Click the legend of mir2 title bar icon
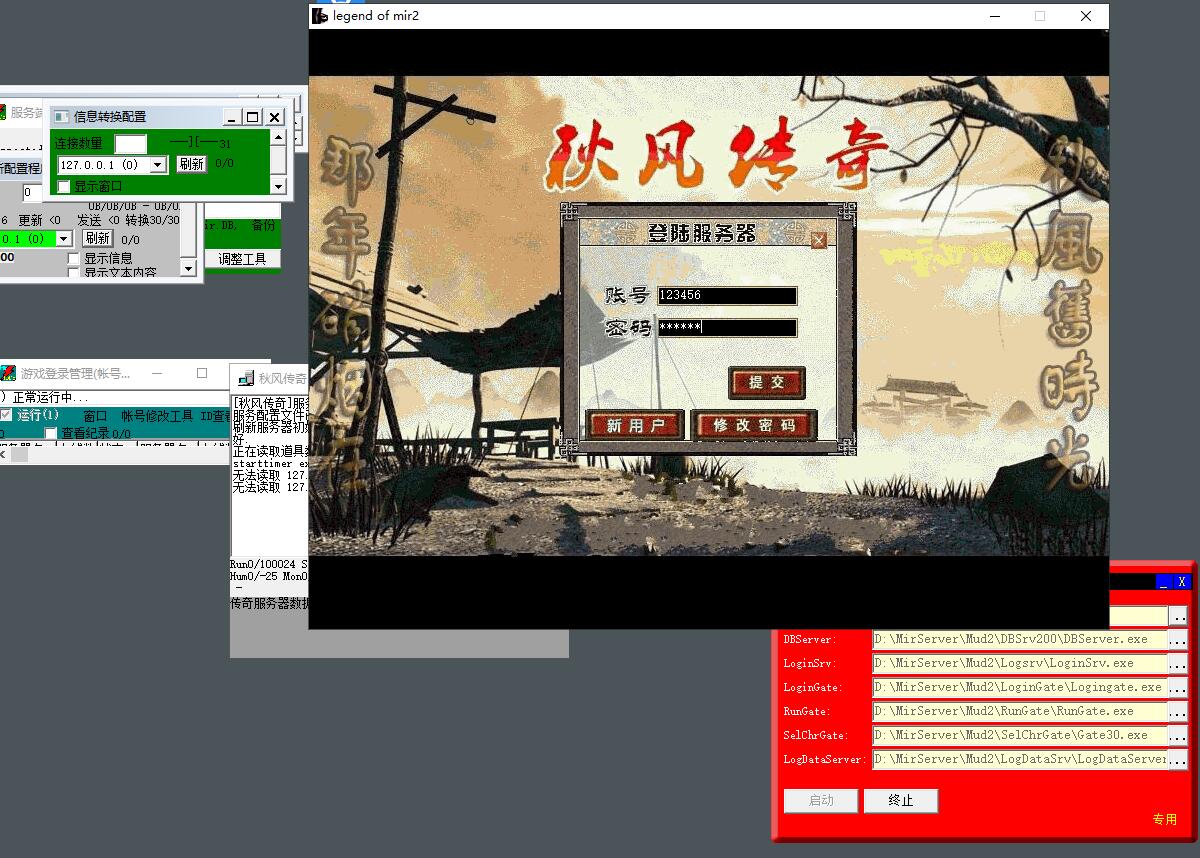The height and width of the screenshot is (858, 1200). [320, 16]
